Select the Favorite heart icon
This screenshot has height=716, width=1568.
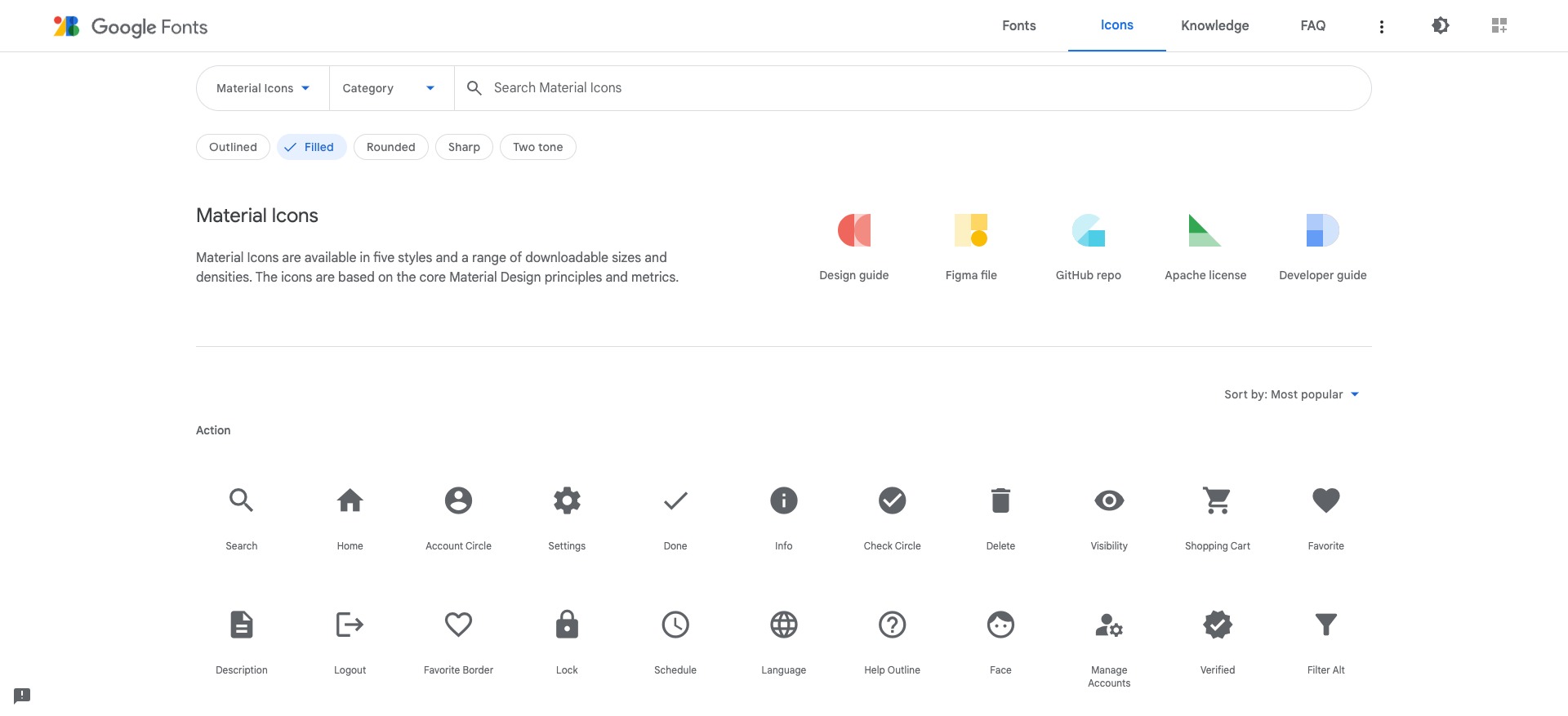pos(1326,500)
